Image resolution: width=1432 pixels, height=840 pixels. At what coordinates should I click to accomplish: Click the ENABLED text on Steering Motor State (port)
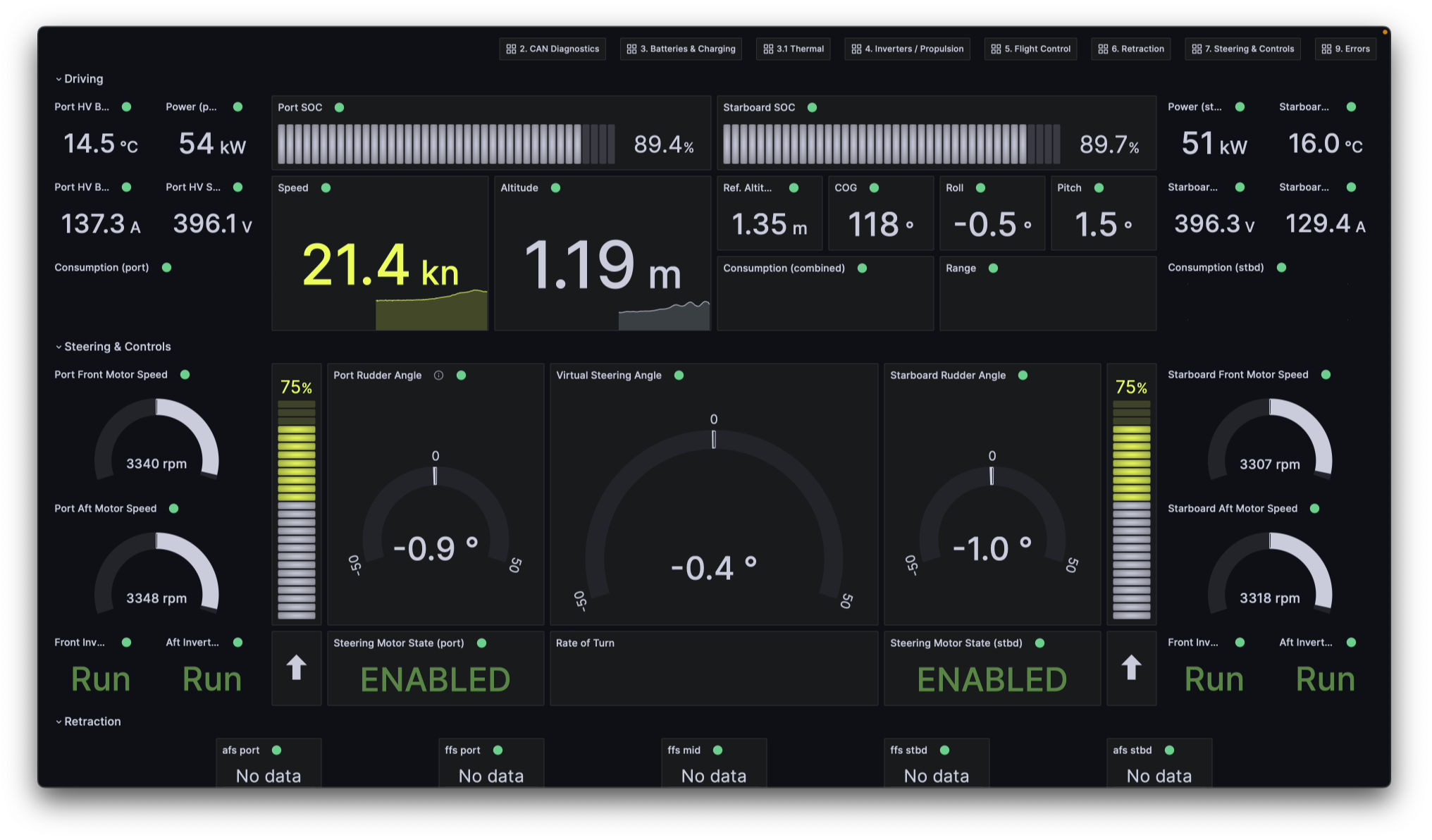[x=435, y=679]
